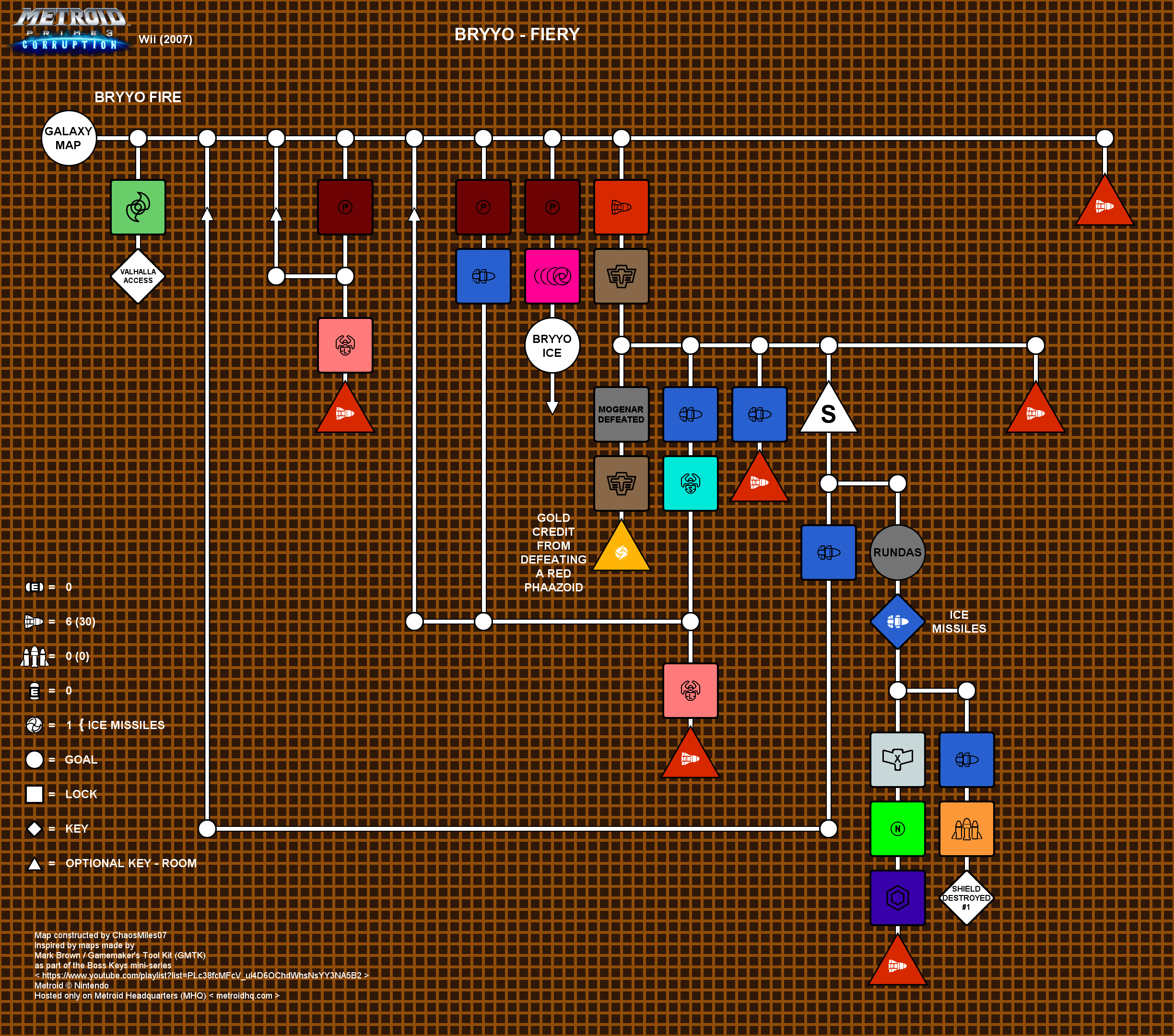Image resolution: width=1174 pixels, height=1036 pixels.
Task: Click the GOLD CREDIT FROM DEFEATING A RED PHAAZOID note
Action: point(554,553)
